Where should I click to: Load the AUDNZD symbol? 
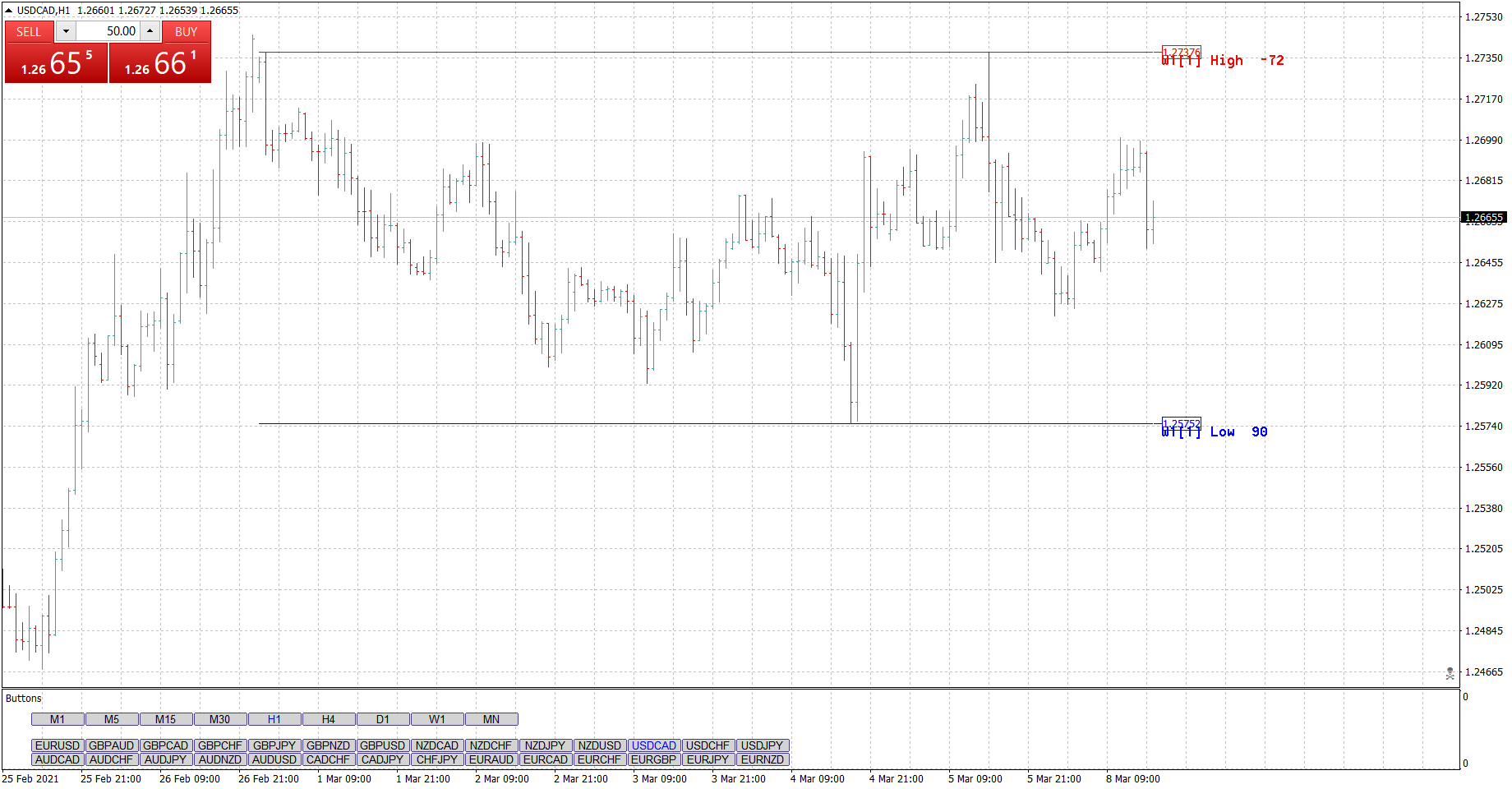[220, 759]
